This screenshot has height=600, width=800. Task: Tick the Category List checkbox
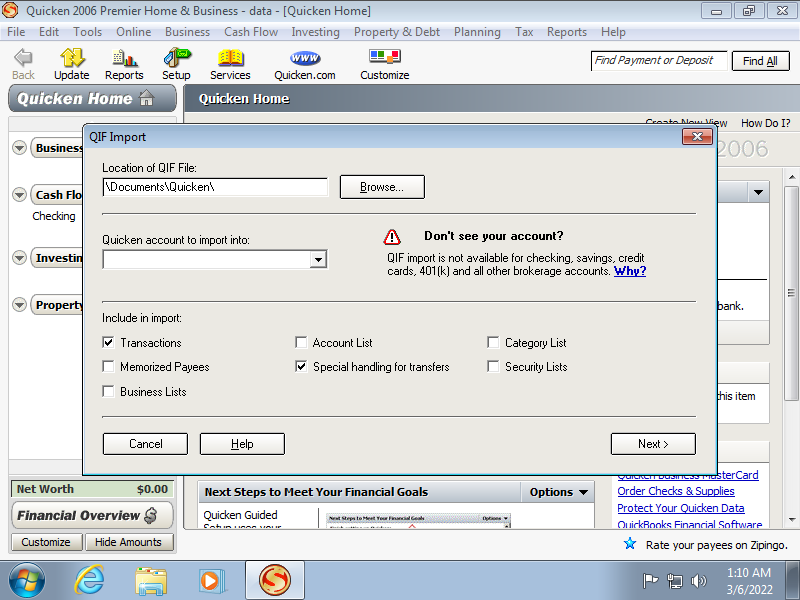coord(494,343)
